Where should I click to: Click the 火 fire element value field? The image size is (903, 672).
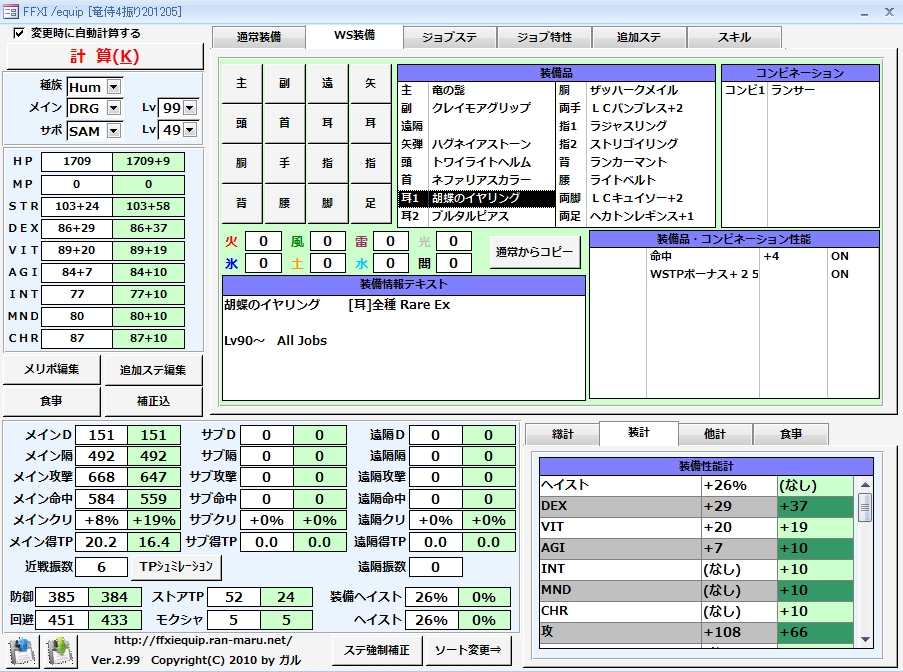click(x=263, y=241)
